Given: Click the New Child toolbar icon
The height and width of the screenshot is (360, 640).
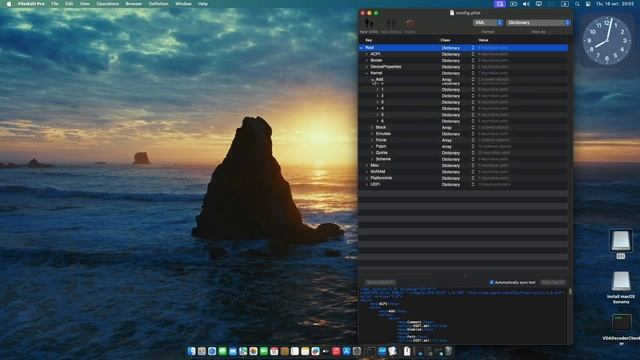Looking at the screenshot, I should tap(369, 23).
